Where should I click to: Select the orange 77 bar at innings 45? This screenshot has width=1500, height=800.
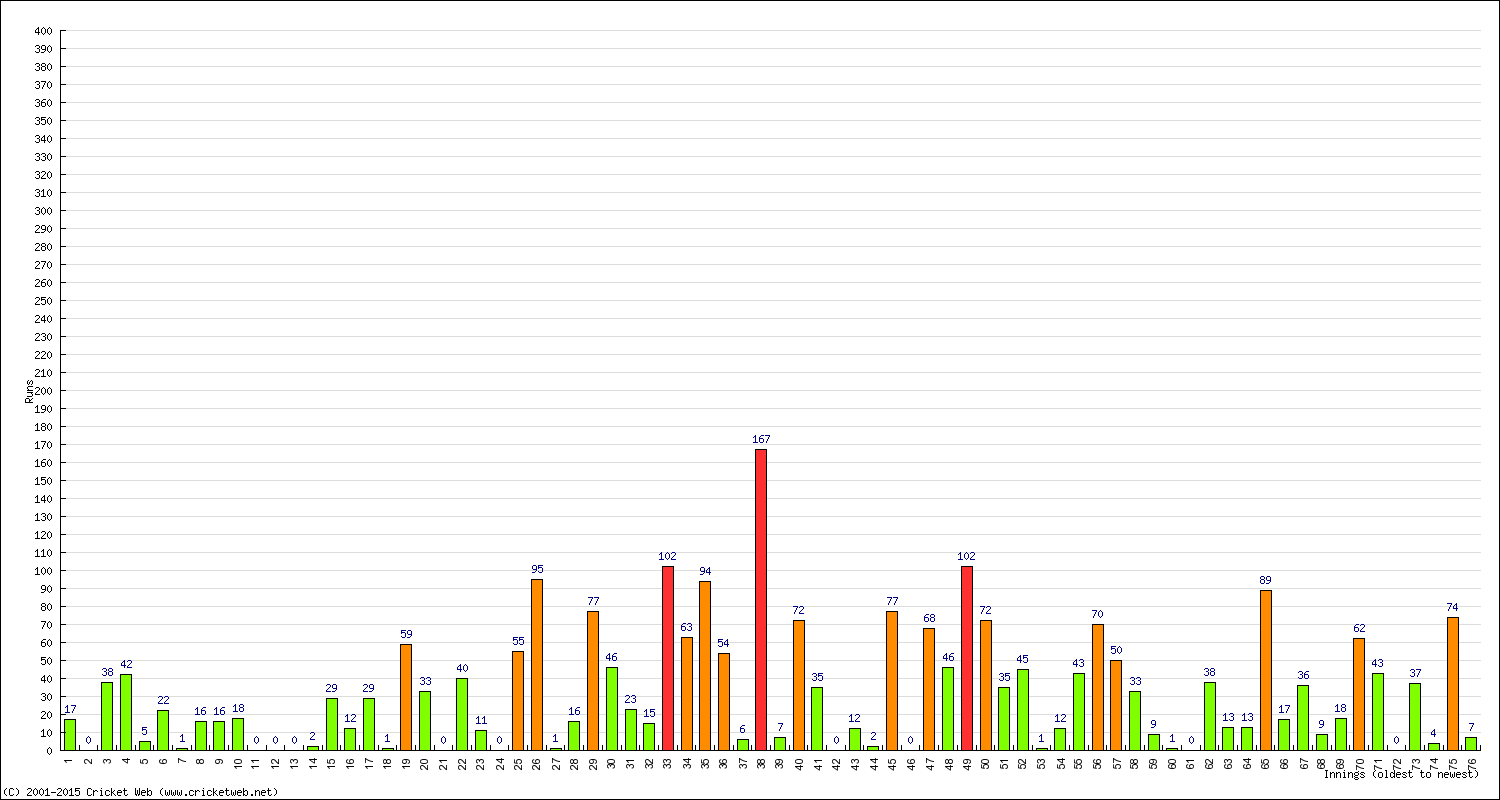pyautogui.click(x=892, y=680)
